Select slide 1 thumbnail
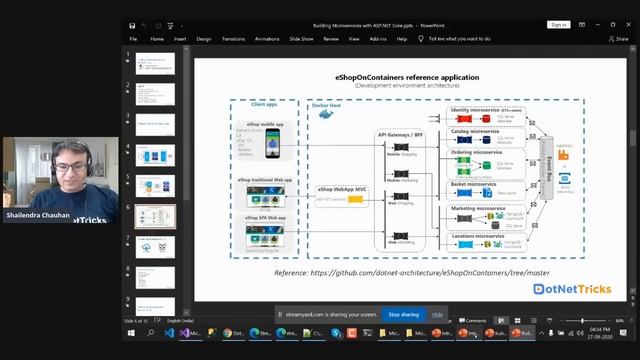The width and height of the screenshot is (640, 360). point(155,64)
